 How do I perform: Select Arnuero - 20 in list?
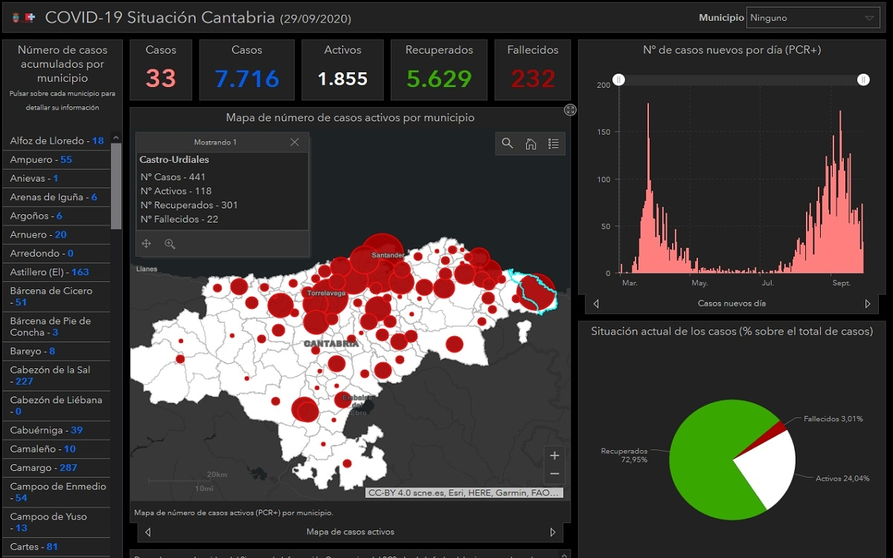[56, 235]
